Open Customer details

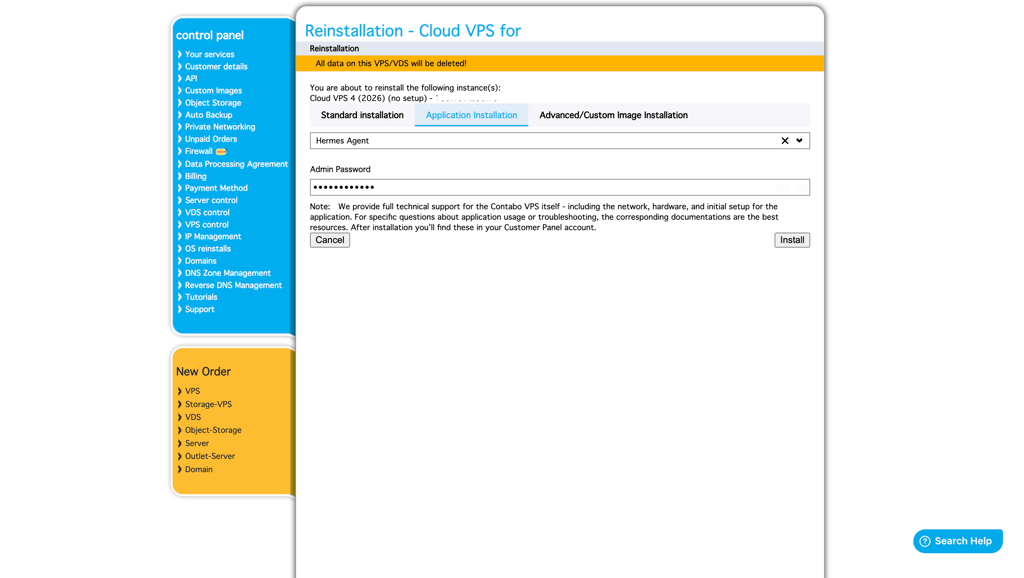[216, 67]
